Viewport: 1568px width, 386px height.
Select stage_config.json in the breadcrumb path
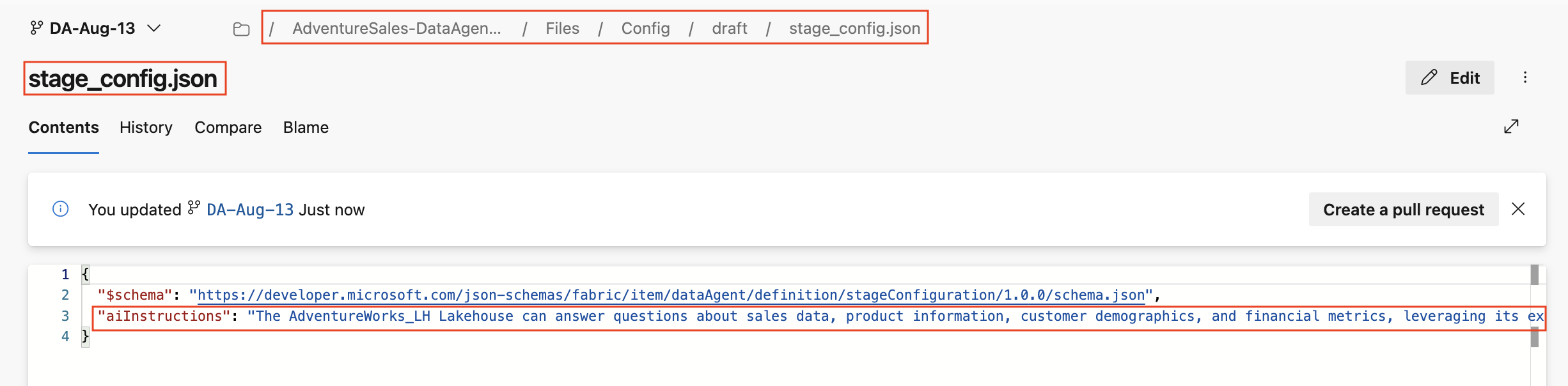pyautogui.click(x=854, y=28)
